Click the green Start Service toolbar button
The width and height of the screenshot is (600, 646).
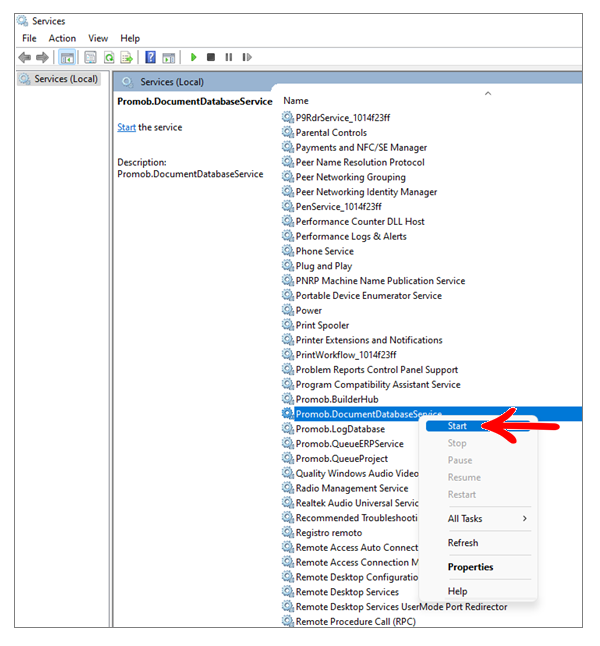click(x=193, y=57)
